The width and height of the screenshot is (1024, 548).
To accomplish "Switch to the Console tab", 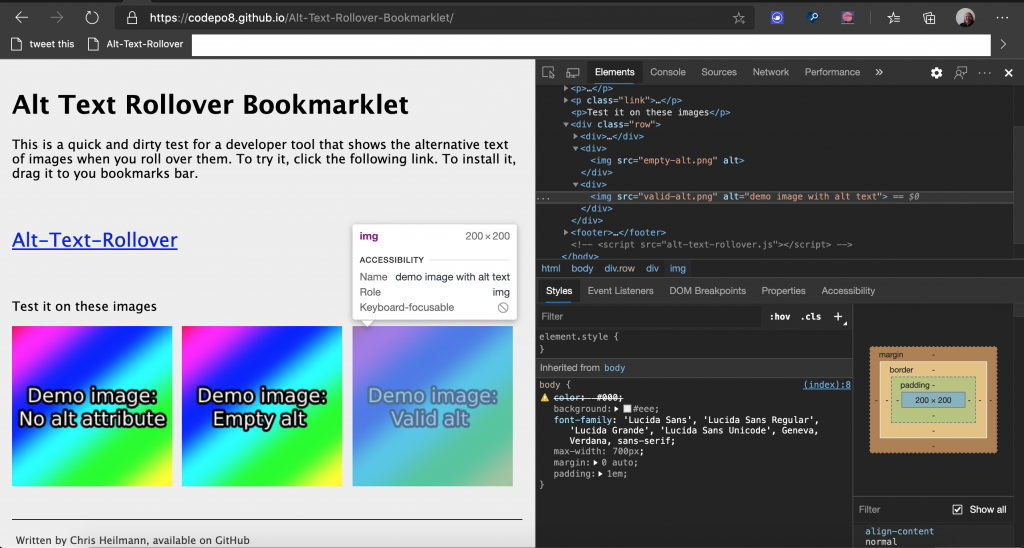I will 668,72.
